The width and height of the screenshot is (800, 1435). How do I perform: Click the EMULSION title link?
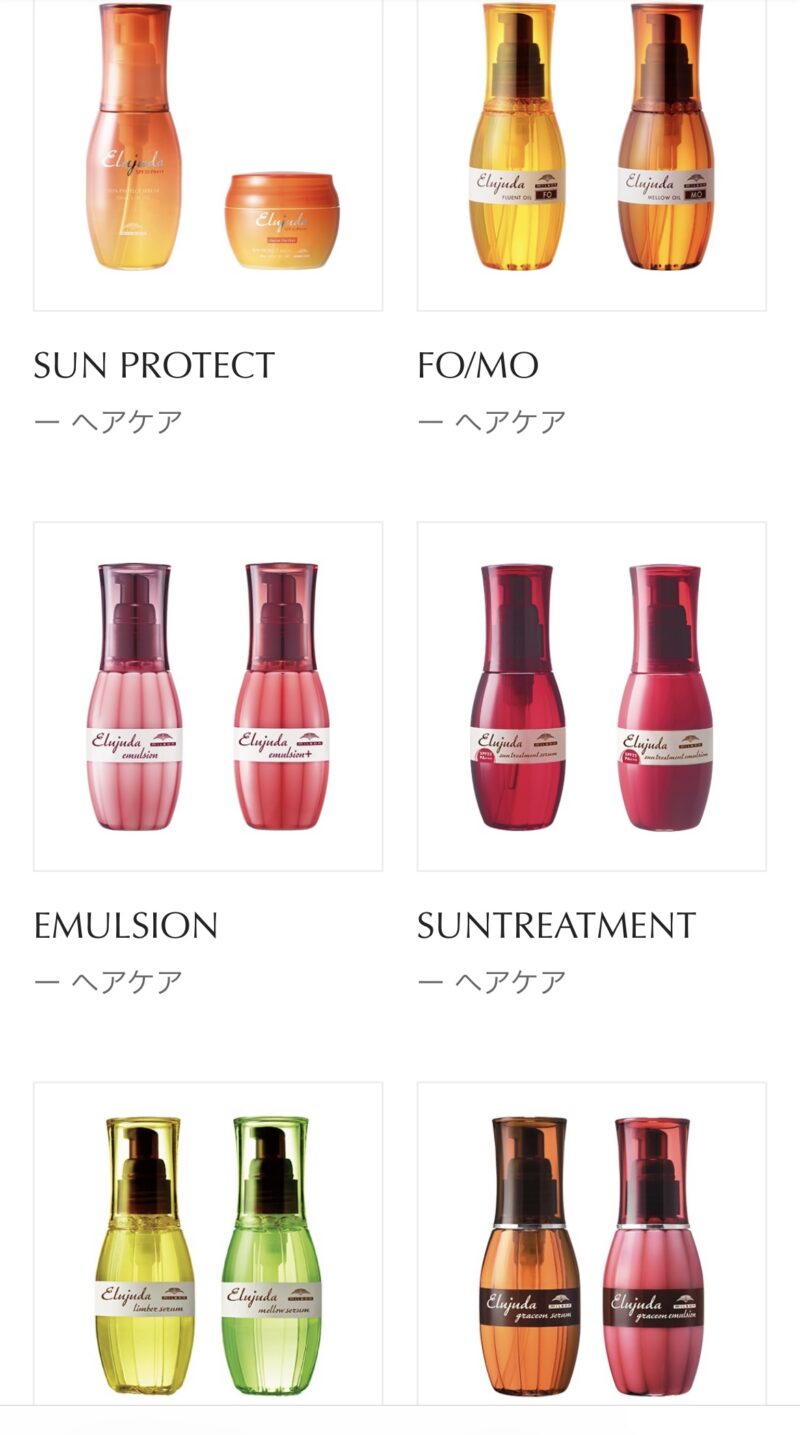126,926
